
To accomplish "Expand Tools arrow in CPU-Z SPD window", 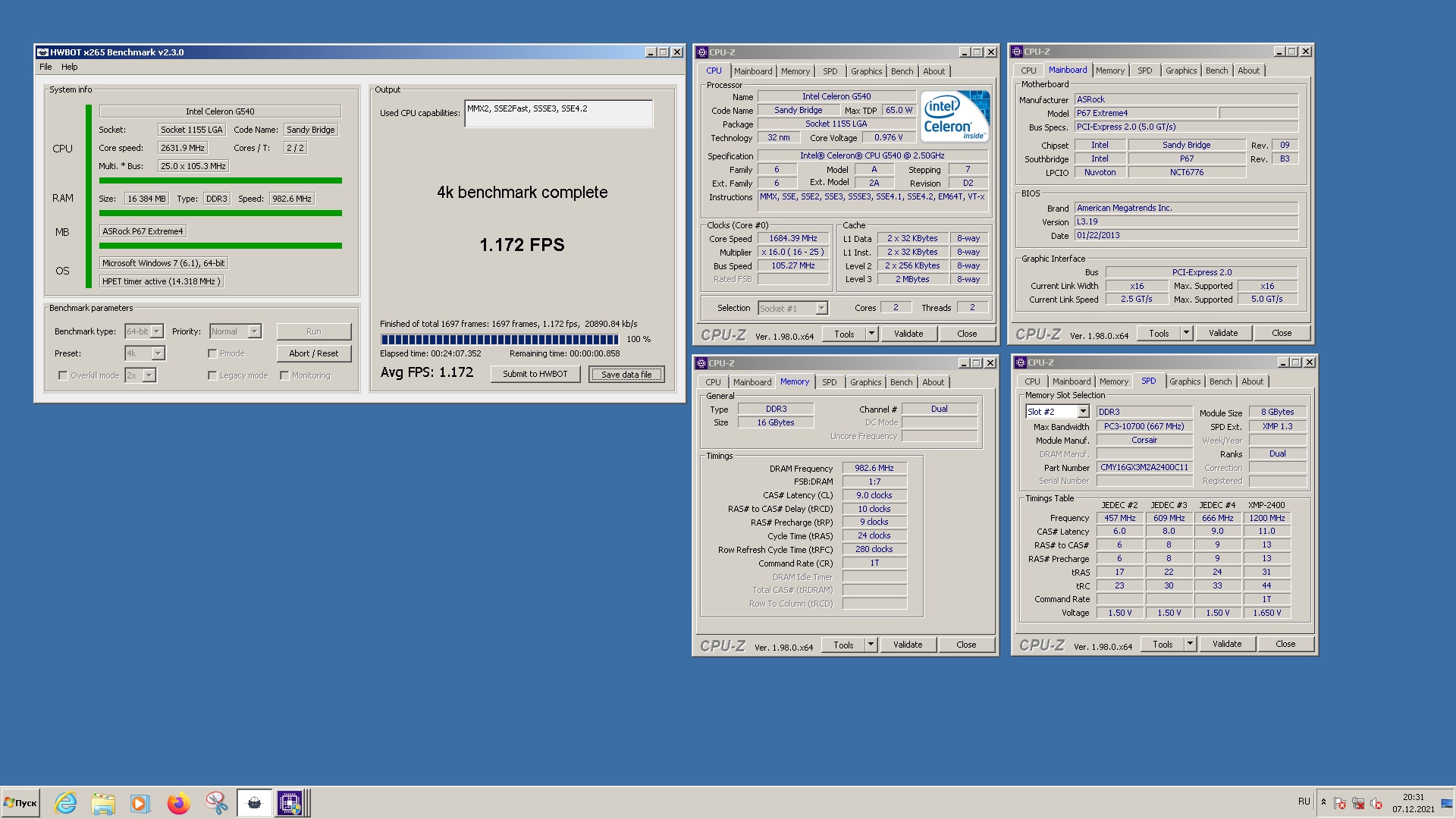I will click(x=1190, y=644).
